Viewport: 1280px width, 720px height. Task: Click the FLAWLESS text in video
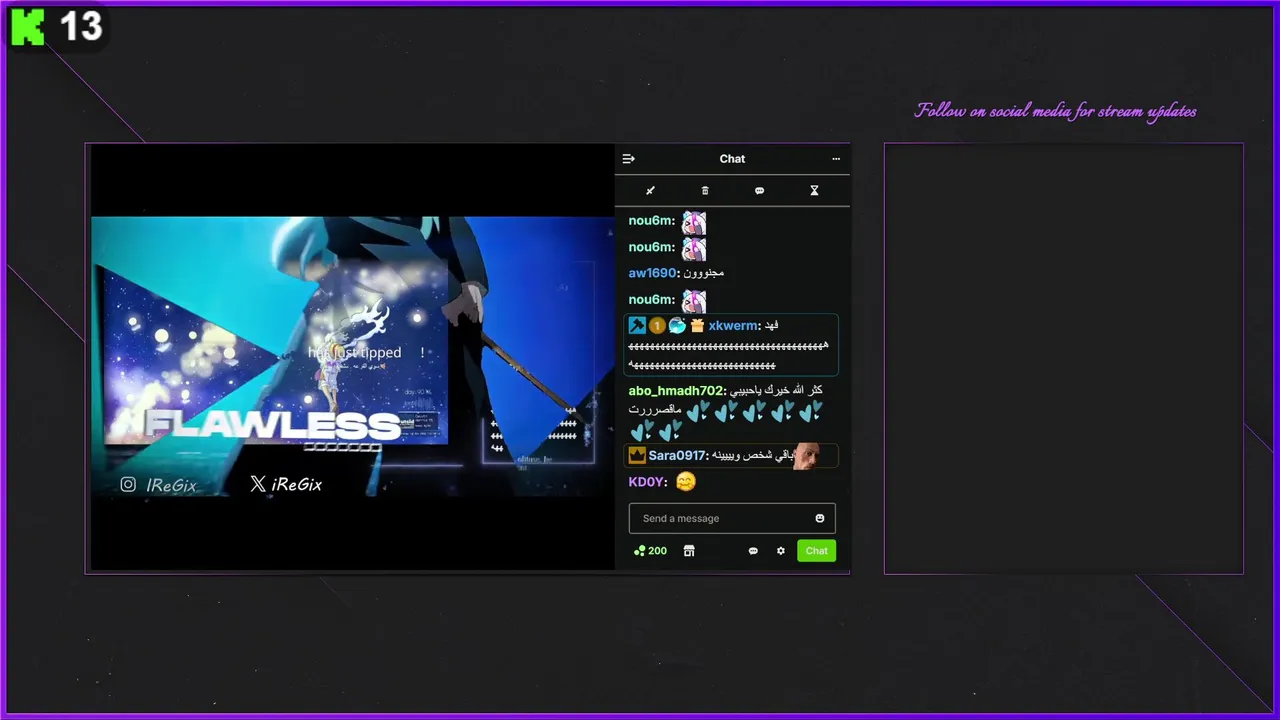273,425
